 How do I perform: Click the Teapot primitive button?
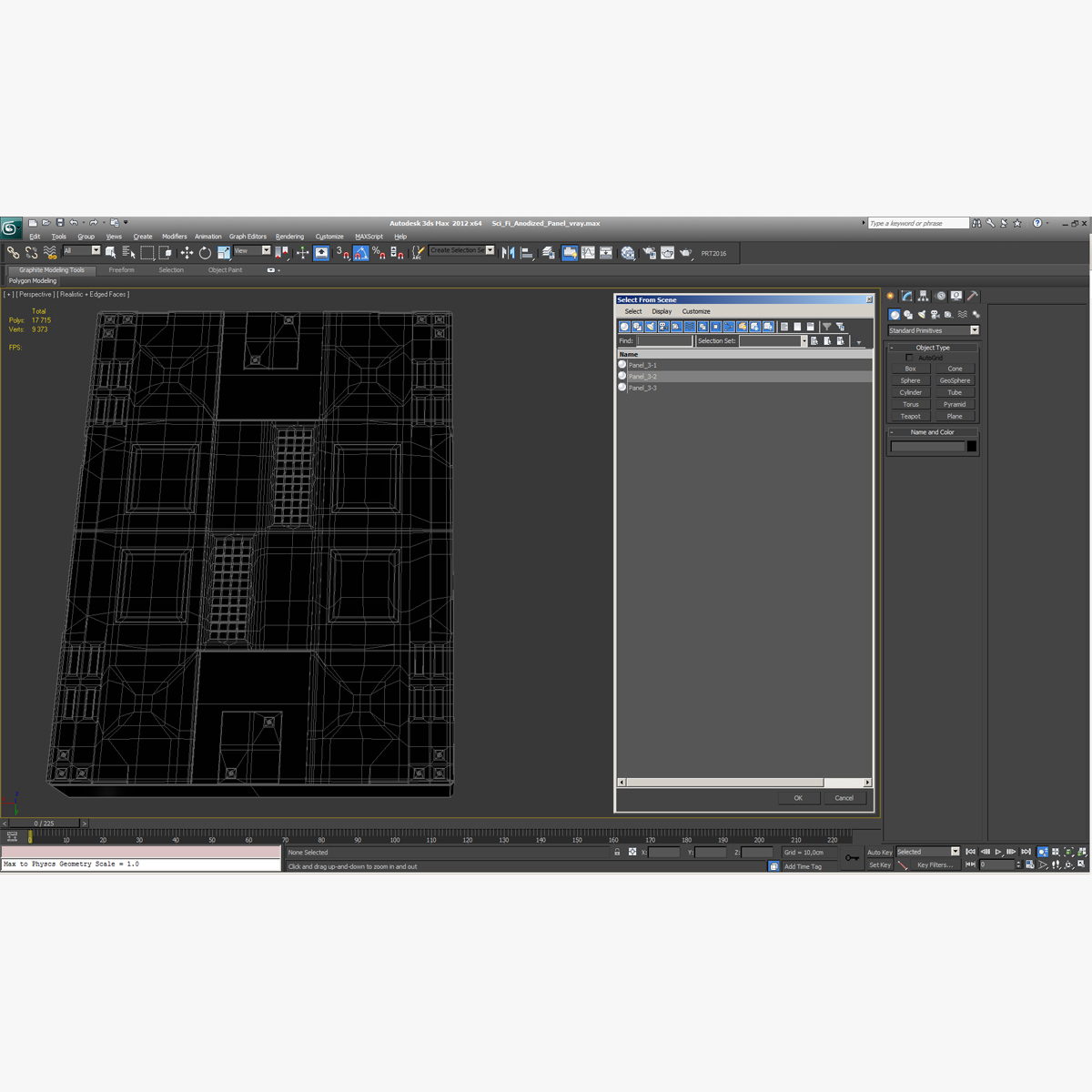click(910, 416)
